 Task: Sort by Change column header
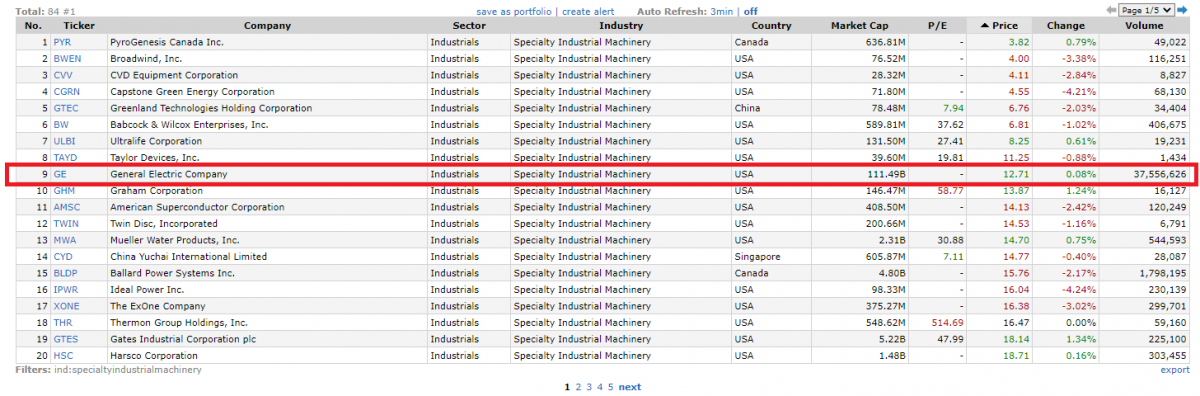tap(1066, 25)
